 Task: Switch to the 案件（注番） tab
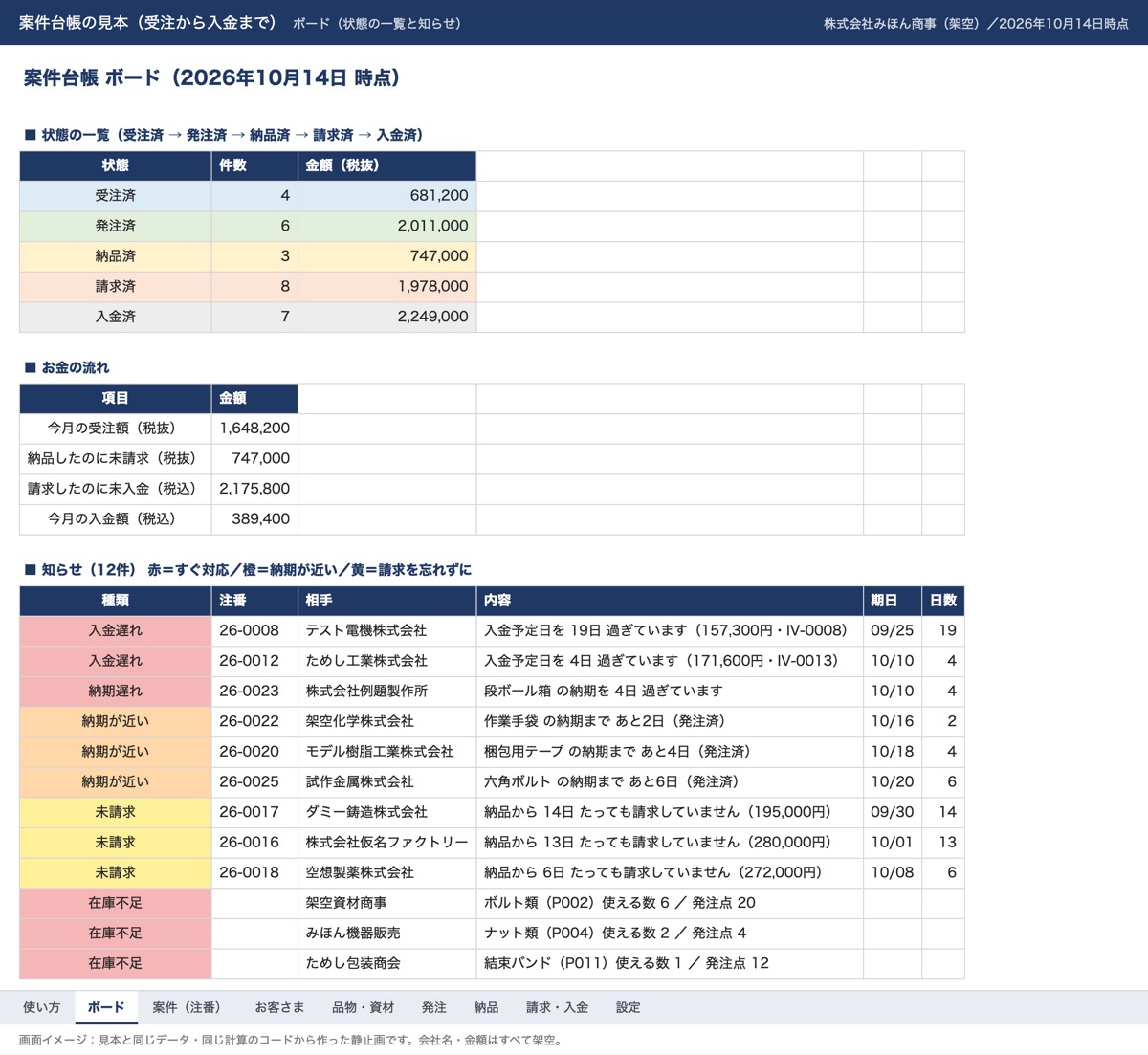pyautogui.click(x=189, y=1007)
